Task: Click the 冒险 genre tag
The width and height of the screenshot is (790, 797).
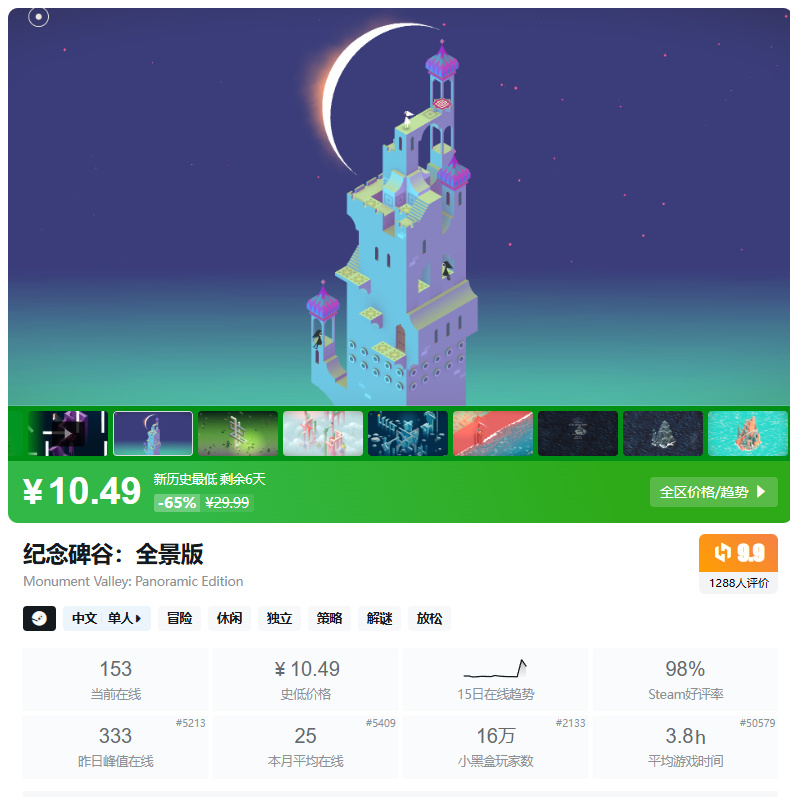Action: (x=179, y=618)
